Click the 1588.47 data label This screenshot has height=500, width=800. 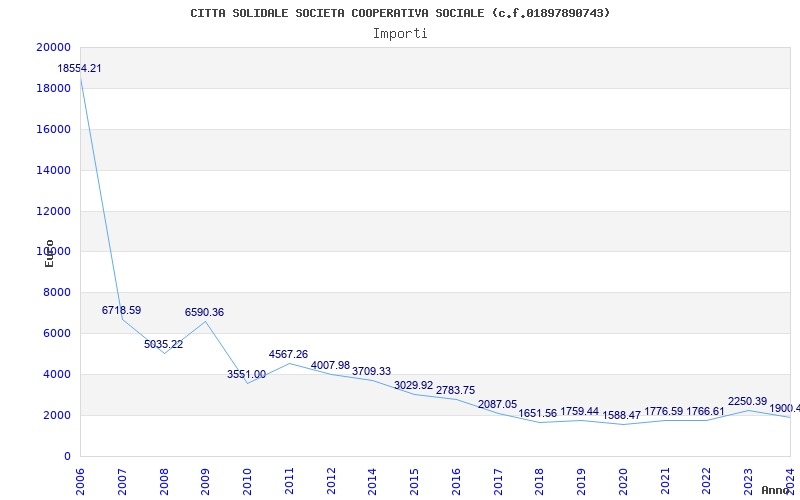coord(621,415)
